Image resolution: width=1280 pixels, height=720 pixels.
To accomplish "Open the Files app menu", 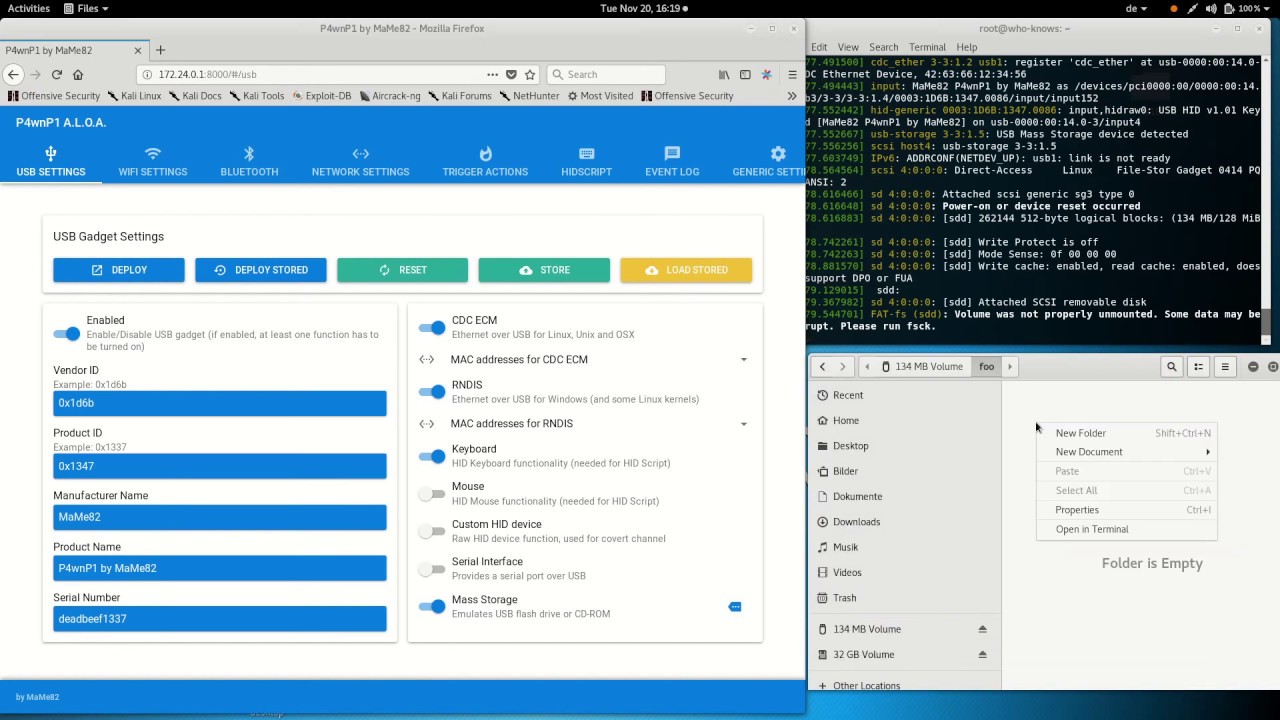I will (86, 8).
